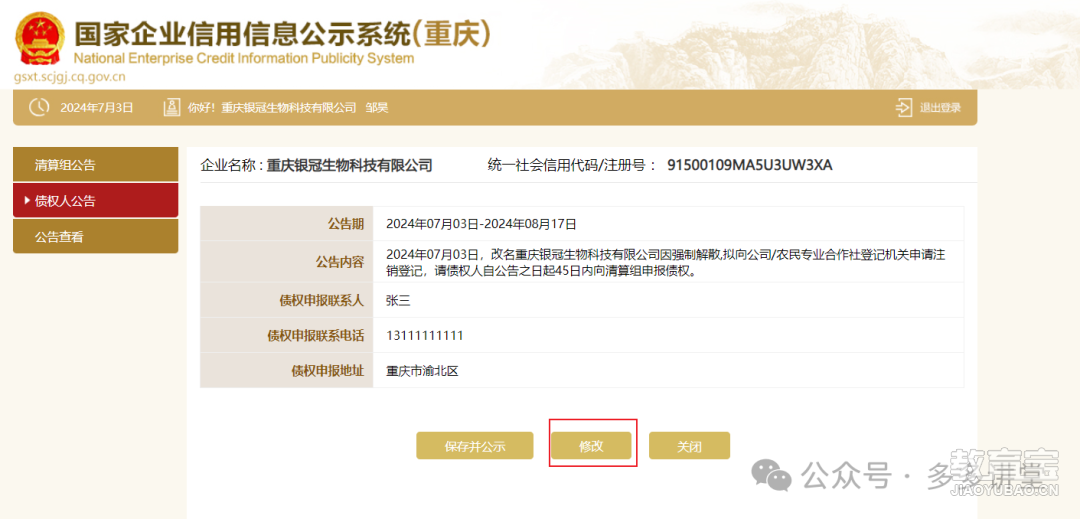The image size is (1080, 519).
Task: Click the logout arrow icon
Action: click(x=903, y=107)
